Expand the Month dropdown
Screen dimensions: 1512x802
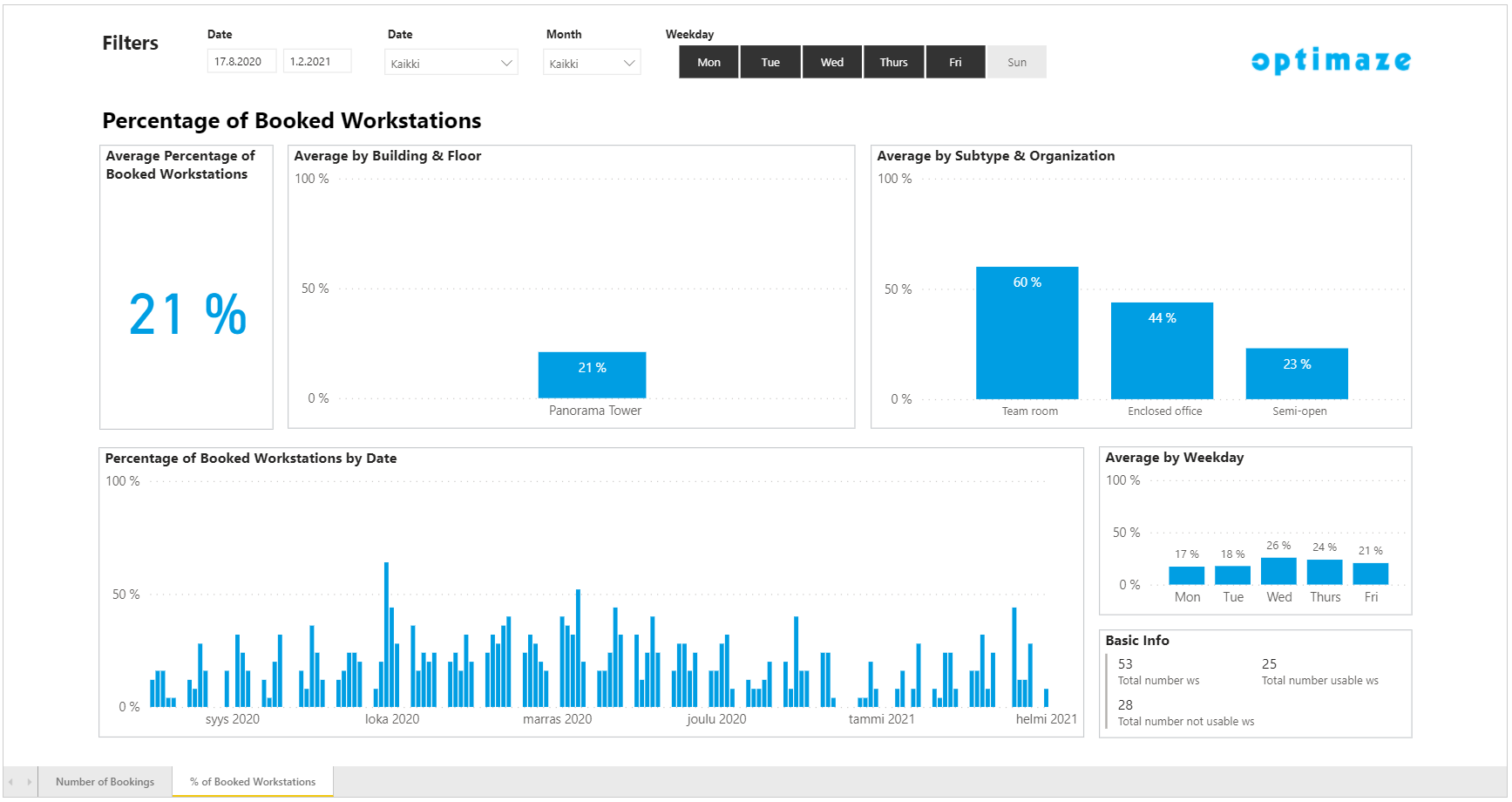[x=592, y=64]
